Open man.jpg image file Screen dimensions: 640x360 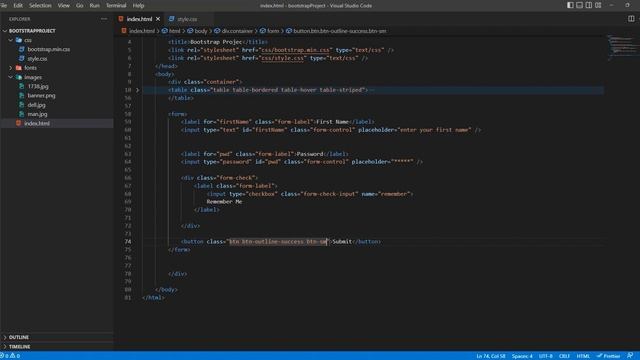pos(37,114)
